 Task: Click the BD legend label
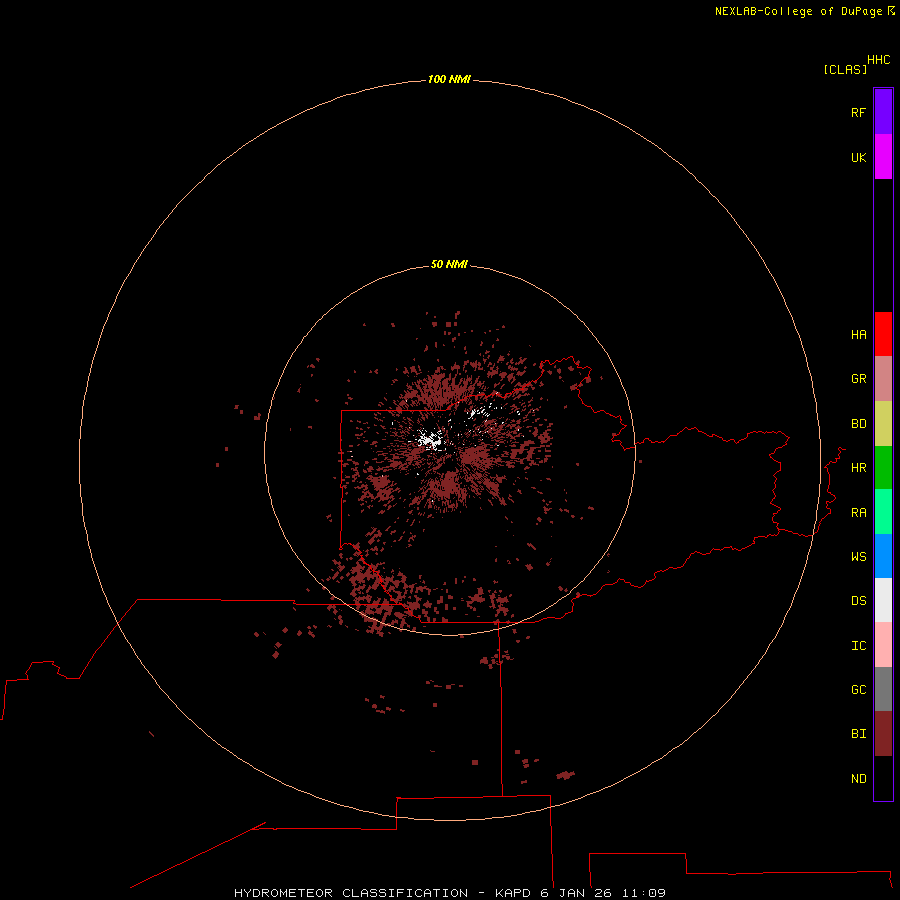click(x=859, y=424)
